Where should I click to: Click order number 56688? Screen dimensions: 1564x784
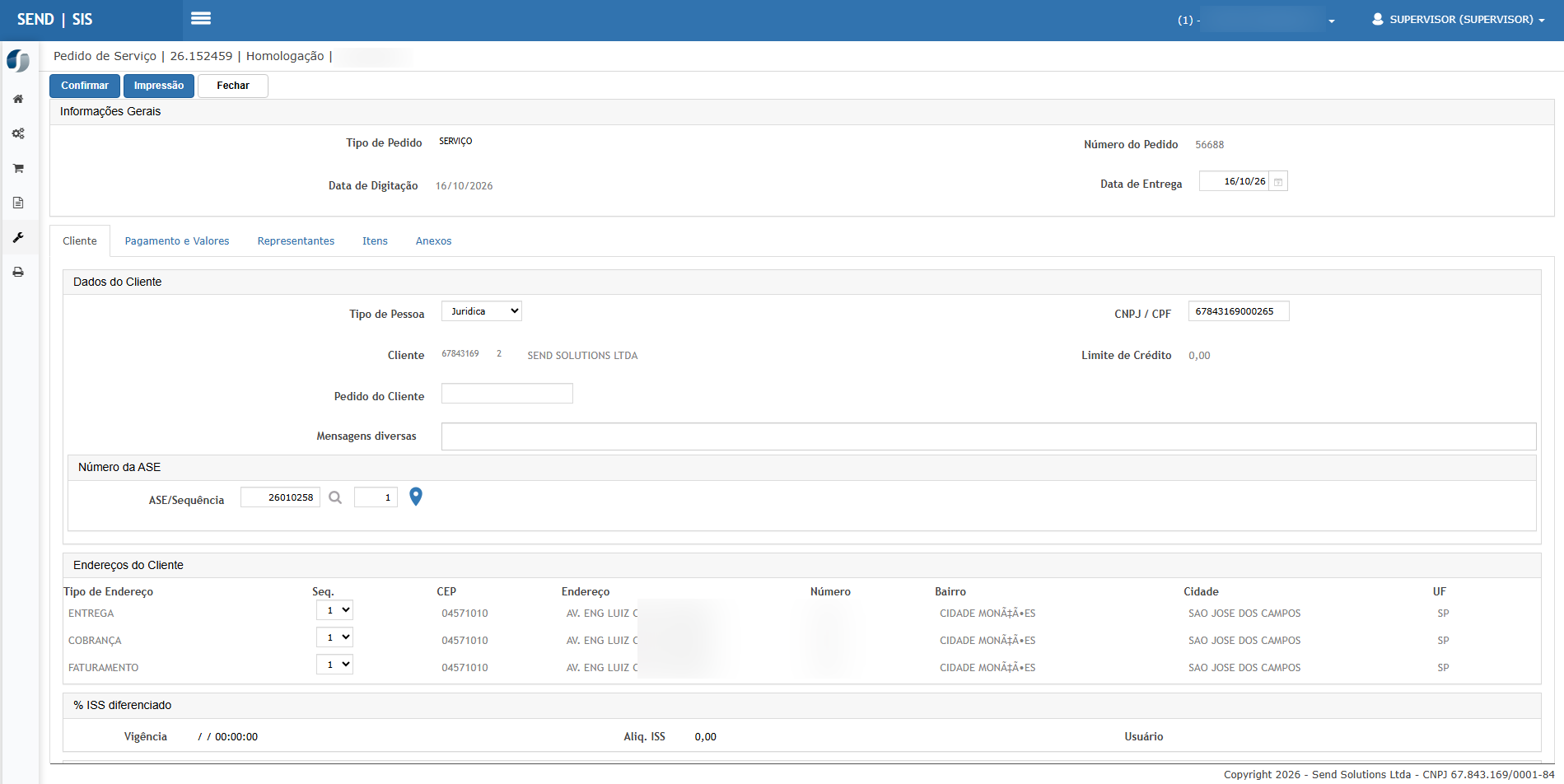coord(1210,145)
